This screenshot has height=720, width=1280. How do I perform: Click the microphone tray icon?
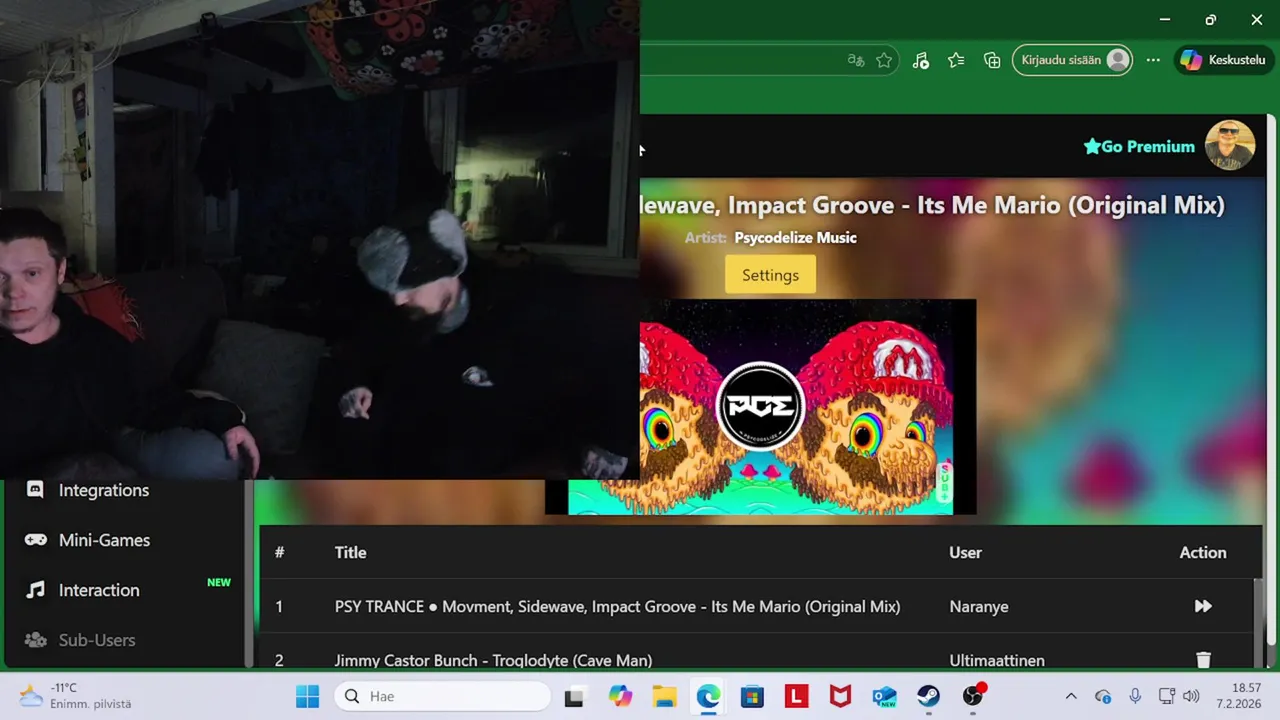pyautogui.click(x=1135, y=696)
